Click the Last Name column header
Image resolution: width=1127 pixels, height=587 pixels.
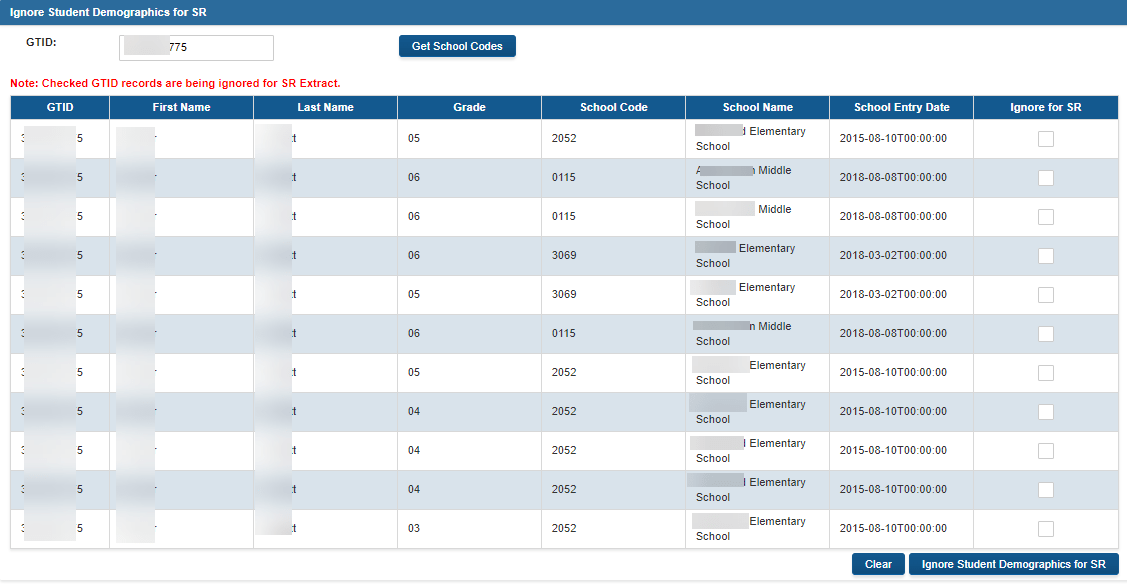tap(324, 107)
